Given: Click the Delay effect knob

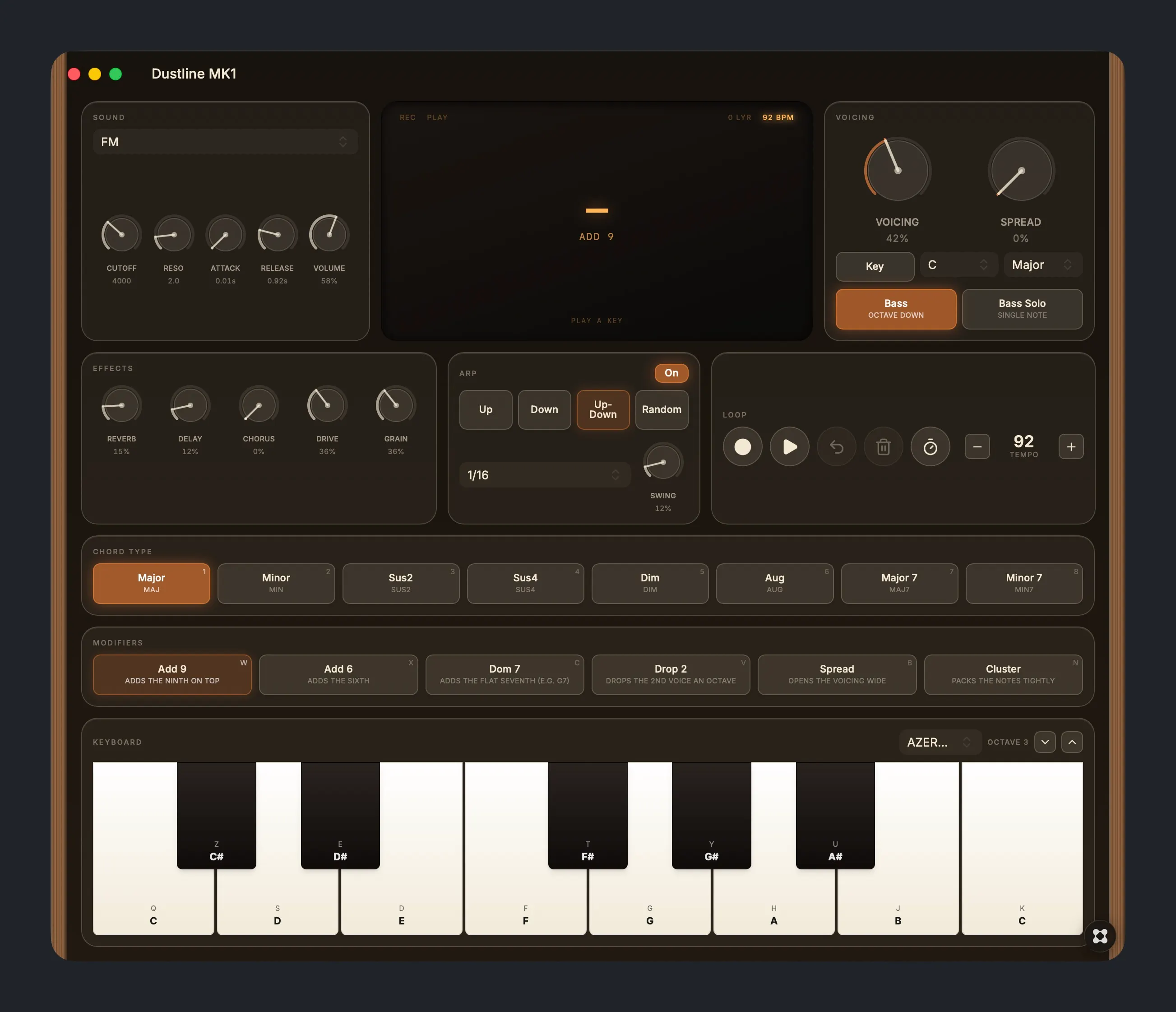Looking at the screenshot, I should (x=190, y=405).
